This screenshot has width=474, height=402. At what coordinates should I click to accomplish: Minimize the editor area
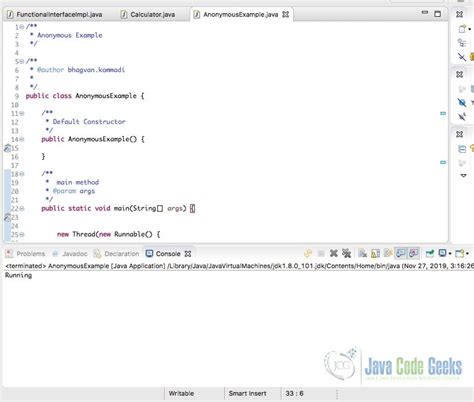[x=425, y=13]
